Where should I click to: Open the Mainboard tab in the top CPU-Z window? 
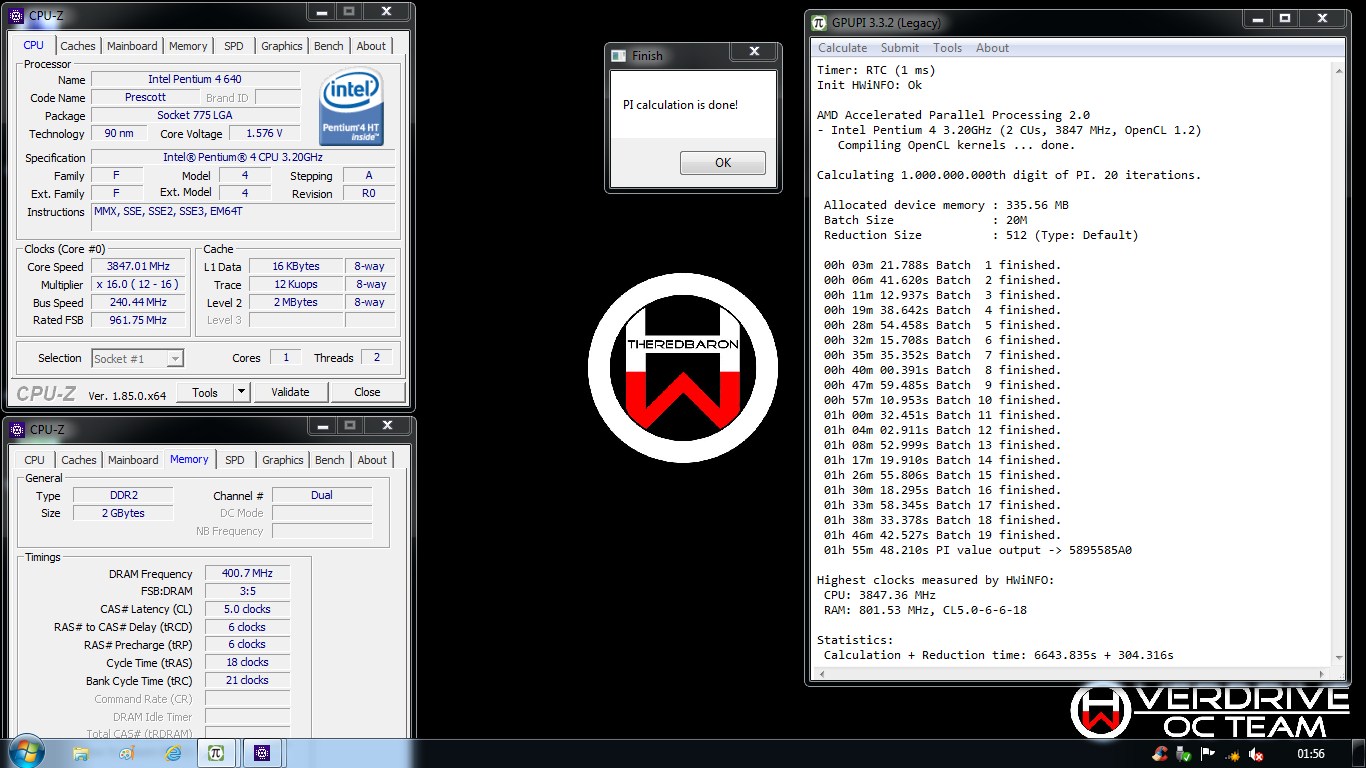[132, 46]
